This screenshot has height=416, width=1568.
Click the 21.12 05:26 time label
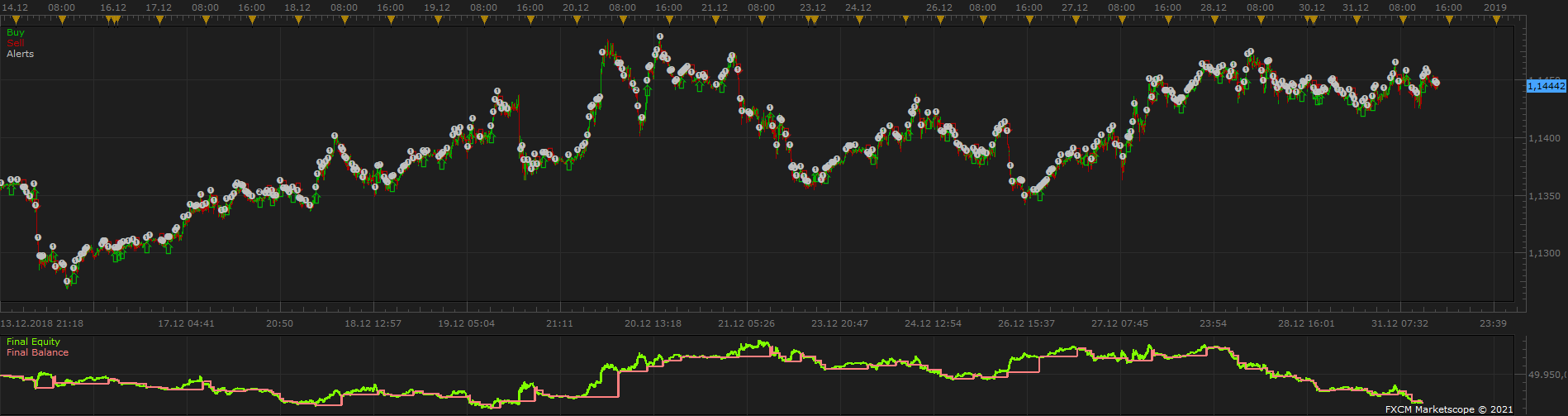click(746, 323)
